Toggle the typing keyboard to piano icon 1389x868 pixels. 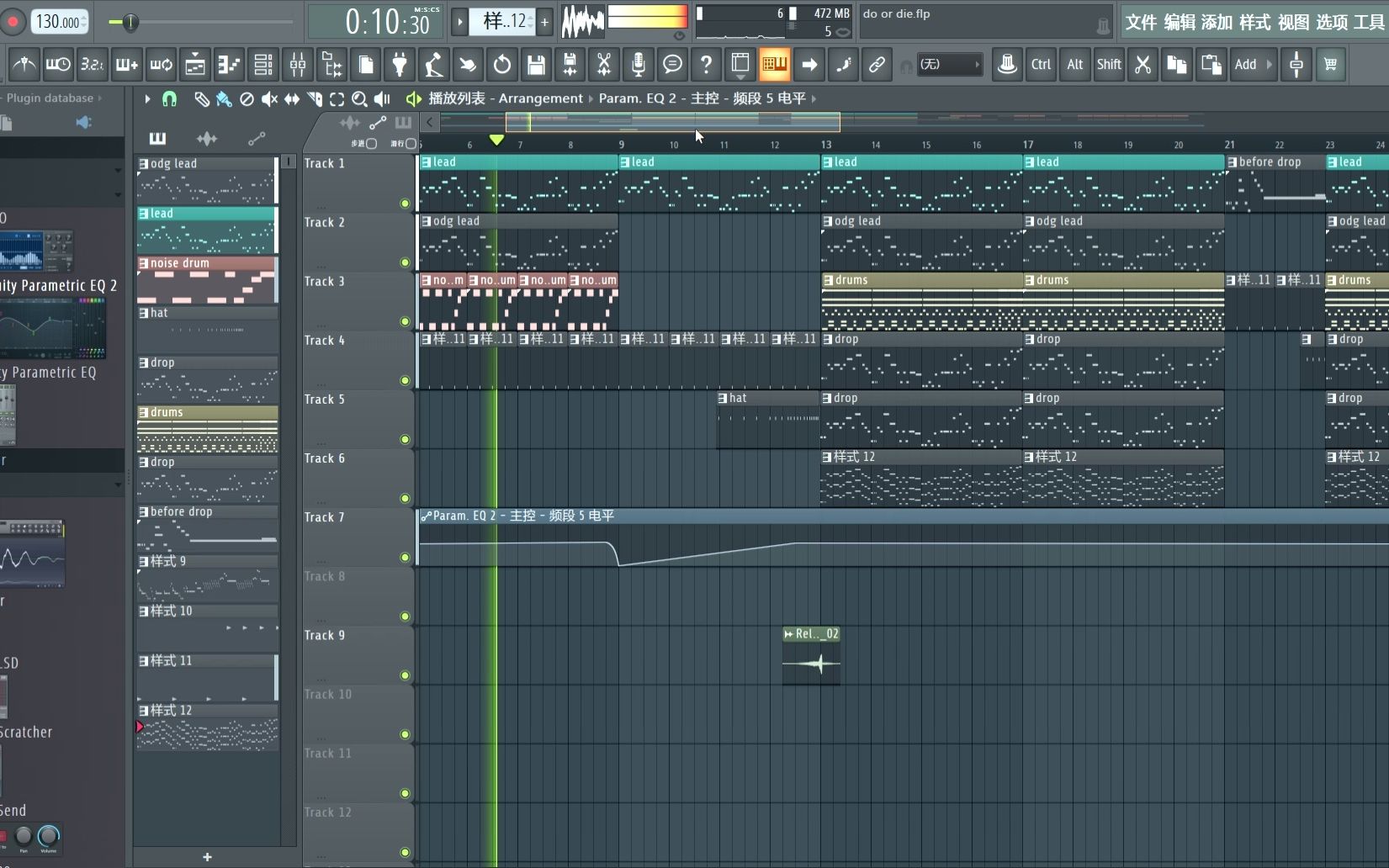click(x=775, y=64)
